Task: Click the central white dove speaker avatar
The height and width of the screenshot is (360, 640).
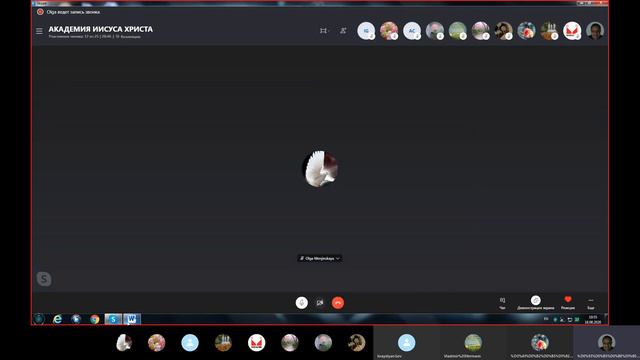Action: (x=320, y=169)
